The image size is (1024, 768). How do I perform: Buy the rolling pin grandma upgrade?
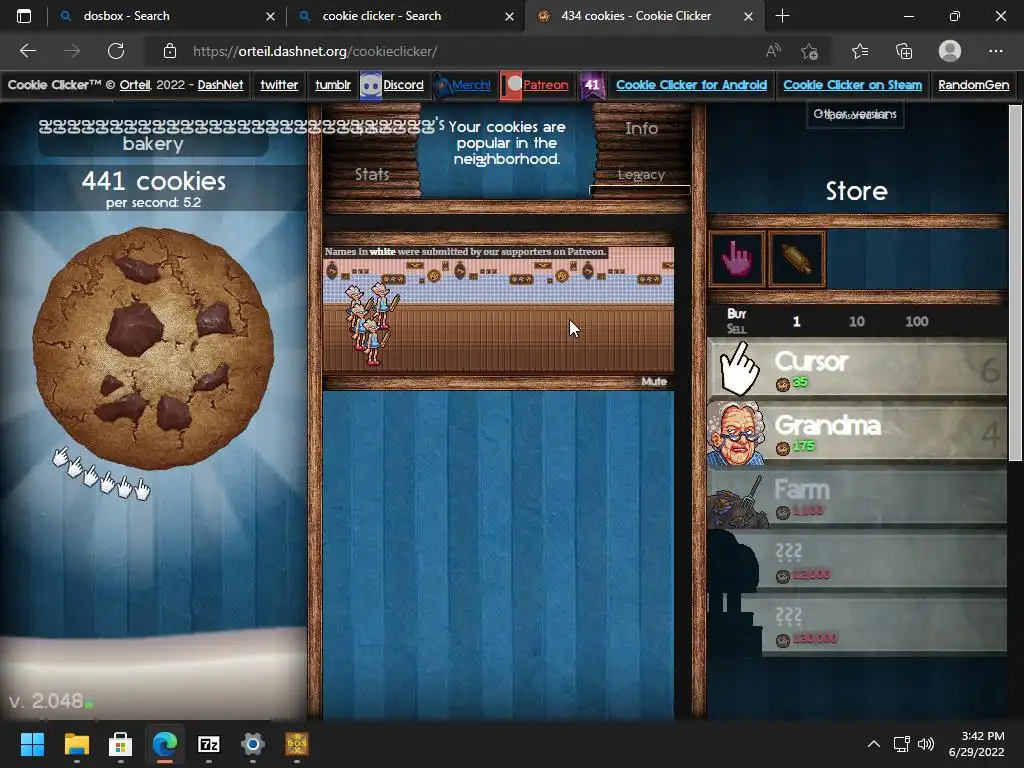coord(797,259)
